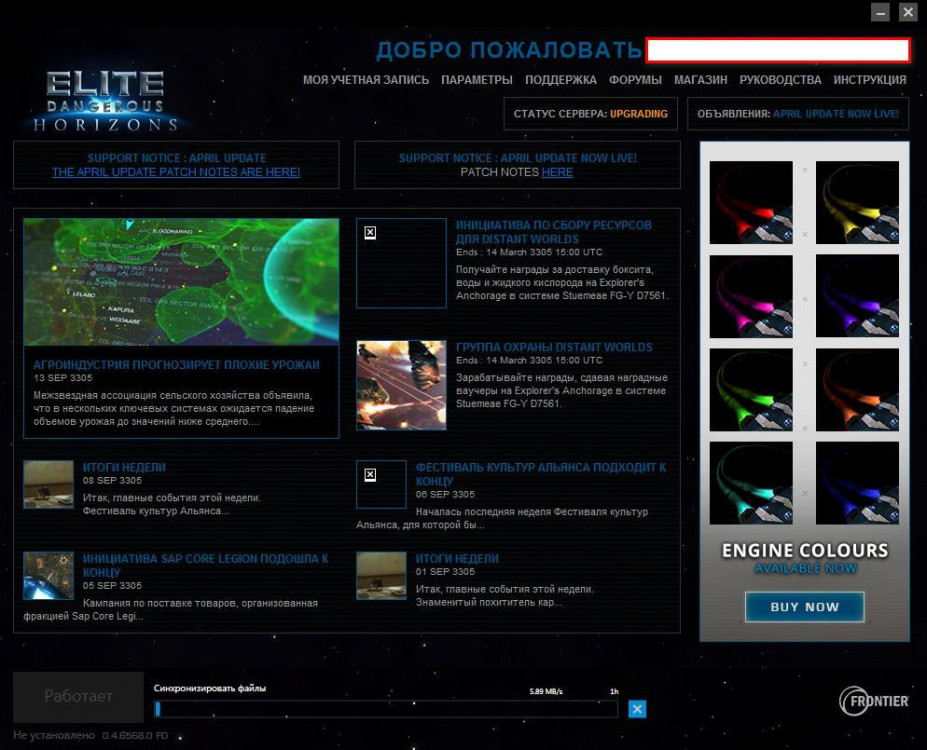Click the Frontier logo in the bottom corner
Viewport: 927px width, 750px height.
pos(873,702)
